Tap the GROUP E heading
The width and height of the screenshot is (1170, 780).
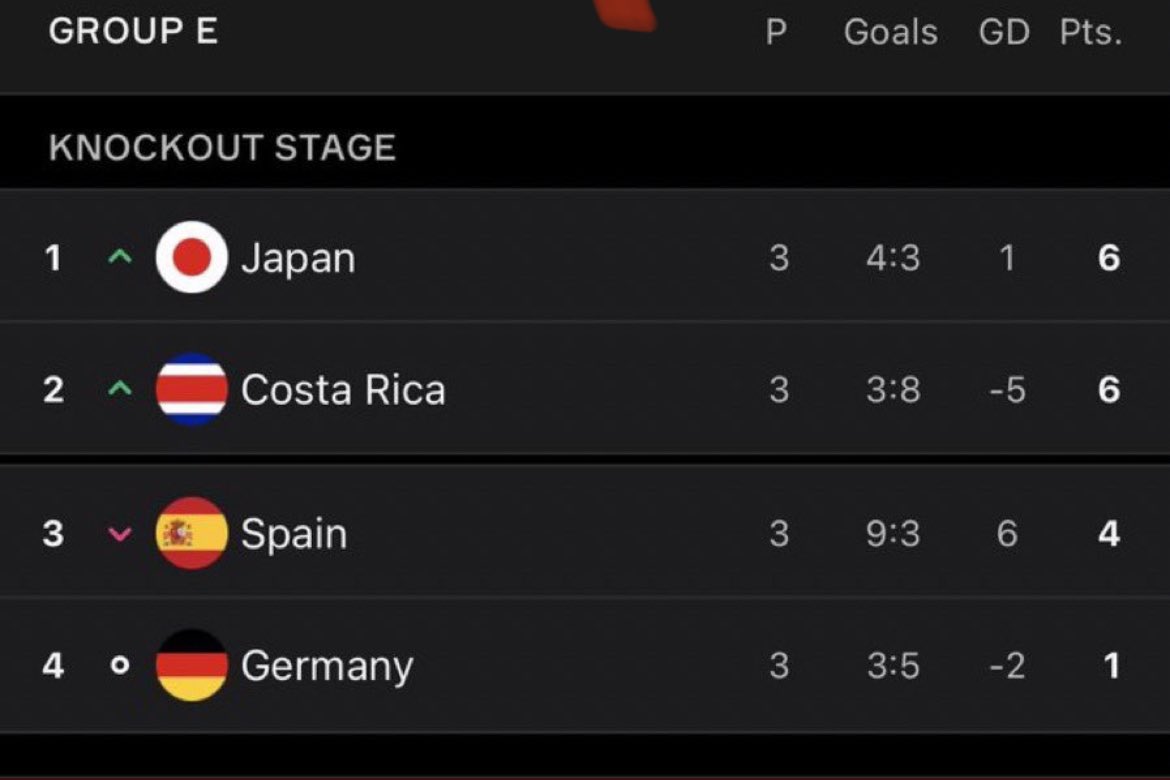(134, 31)
